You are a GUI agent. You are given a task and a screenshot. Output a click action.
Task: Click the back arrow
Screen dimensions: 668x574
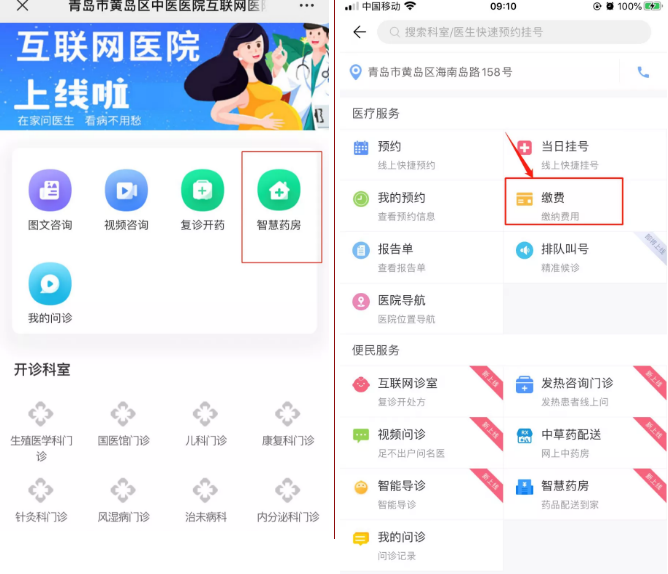[x=360, y=32]
